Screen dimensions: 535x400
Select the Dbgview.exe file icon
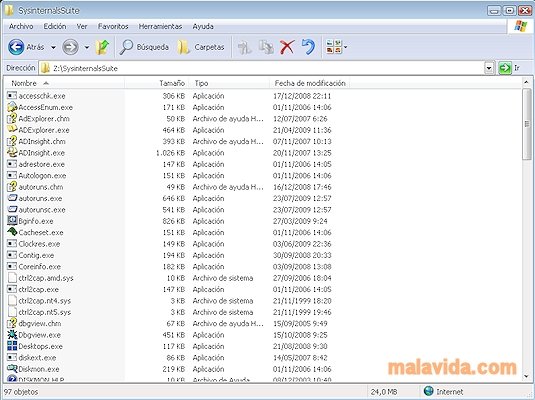(12, 335)
